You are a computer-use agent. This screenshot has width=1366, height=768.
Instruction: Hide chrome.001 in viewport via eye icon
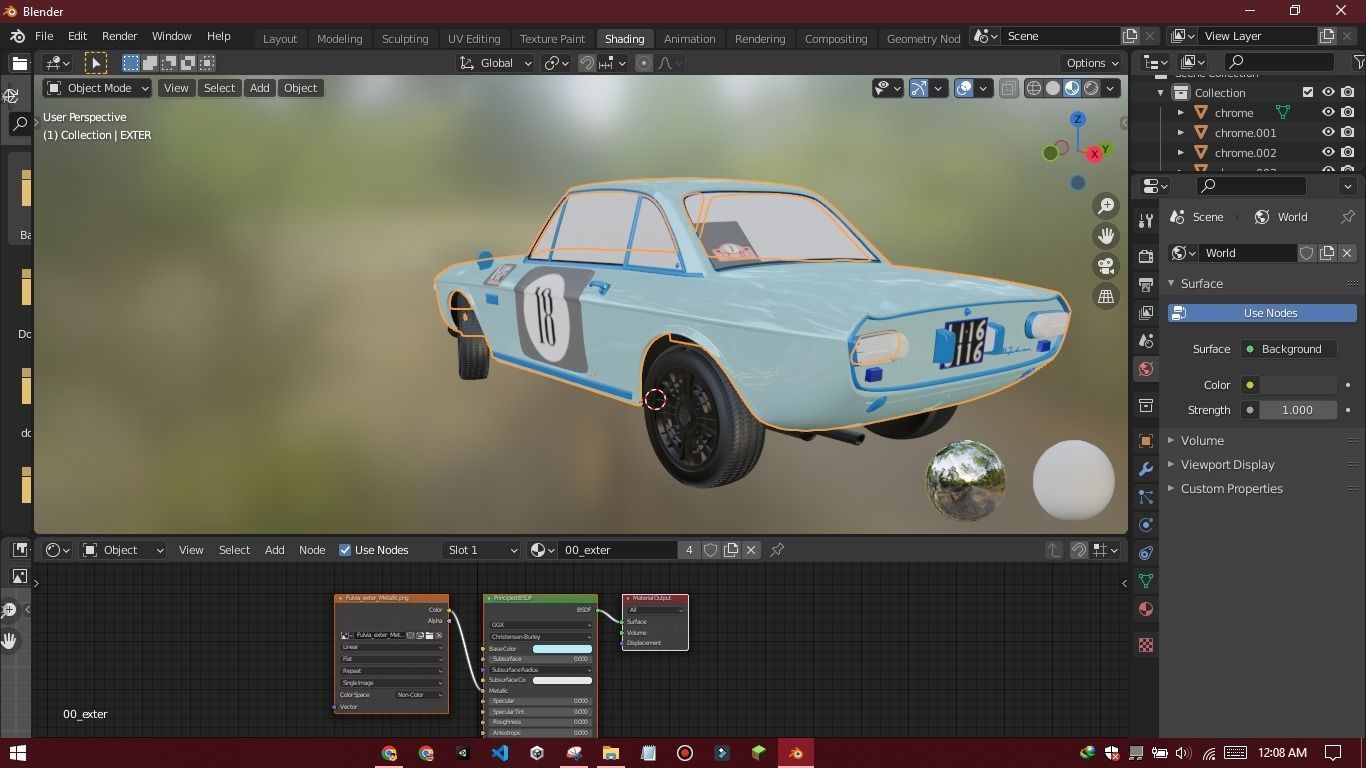click(x=1328, y=133)
